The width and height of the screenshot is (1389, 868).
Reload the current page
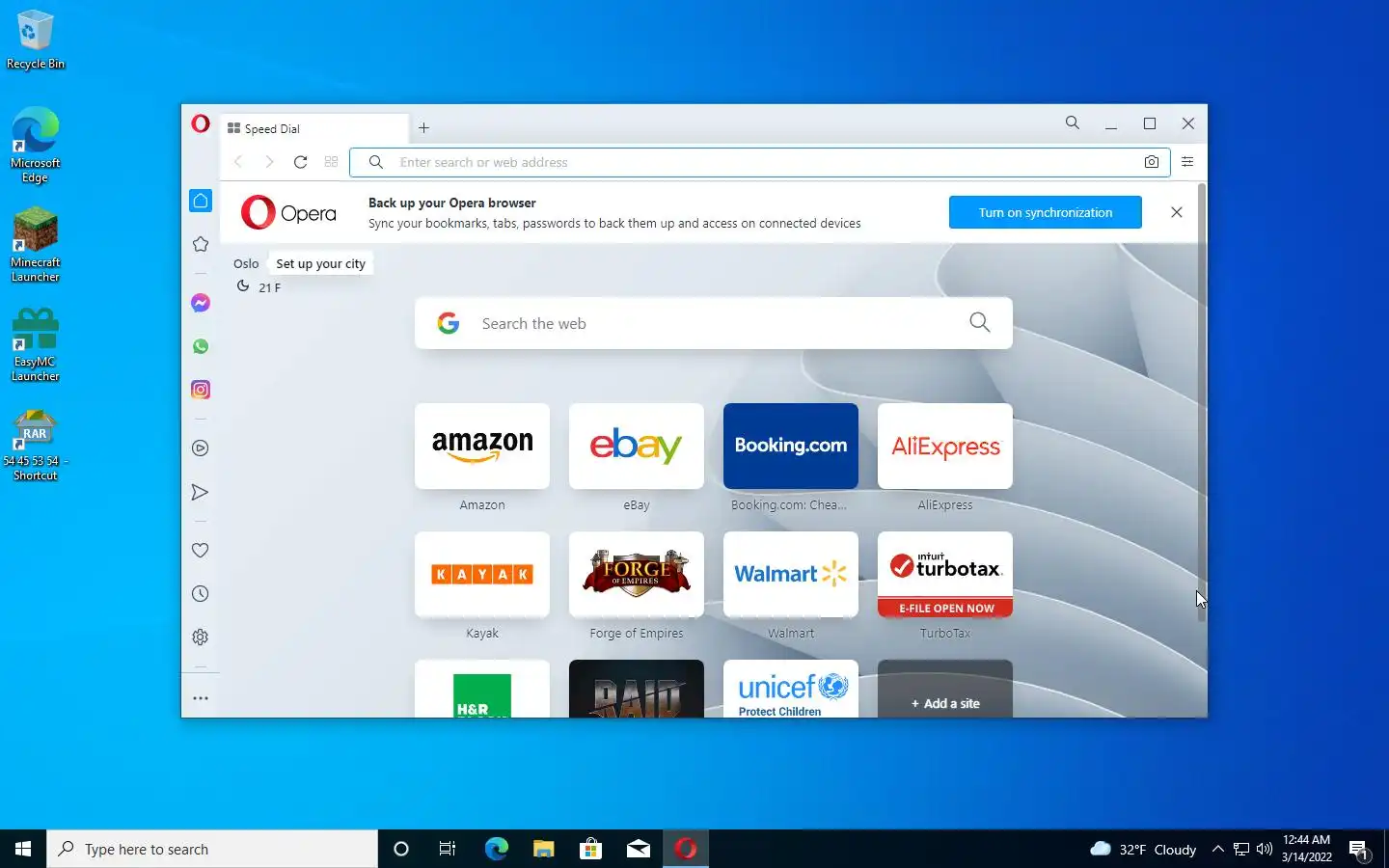[x=300, y=162]
